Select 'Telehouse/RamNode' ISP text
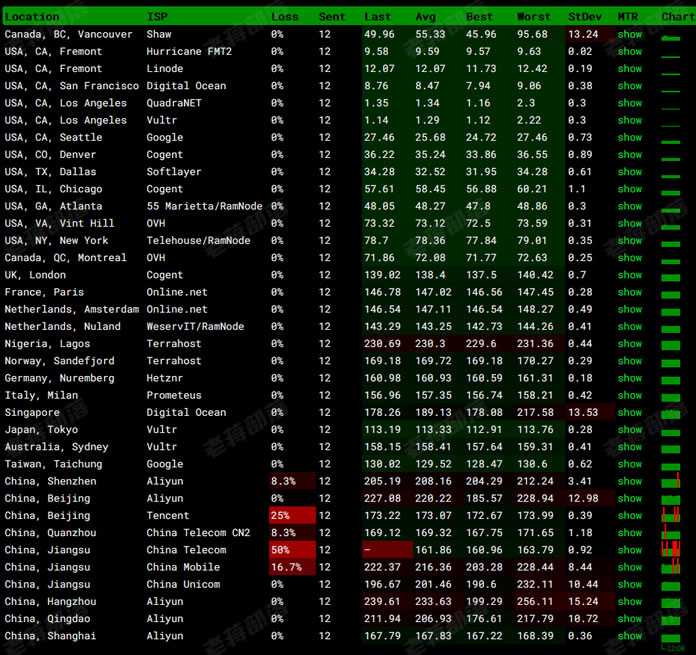The image size is (696, 655). point(198,241)
